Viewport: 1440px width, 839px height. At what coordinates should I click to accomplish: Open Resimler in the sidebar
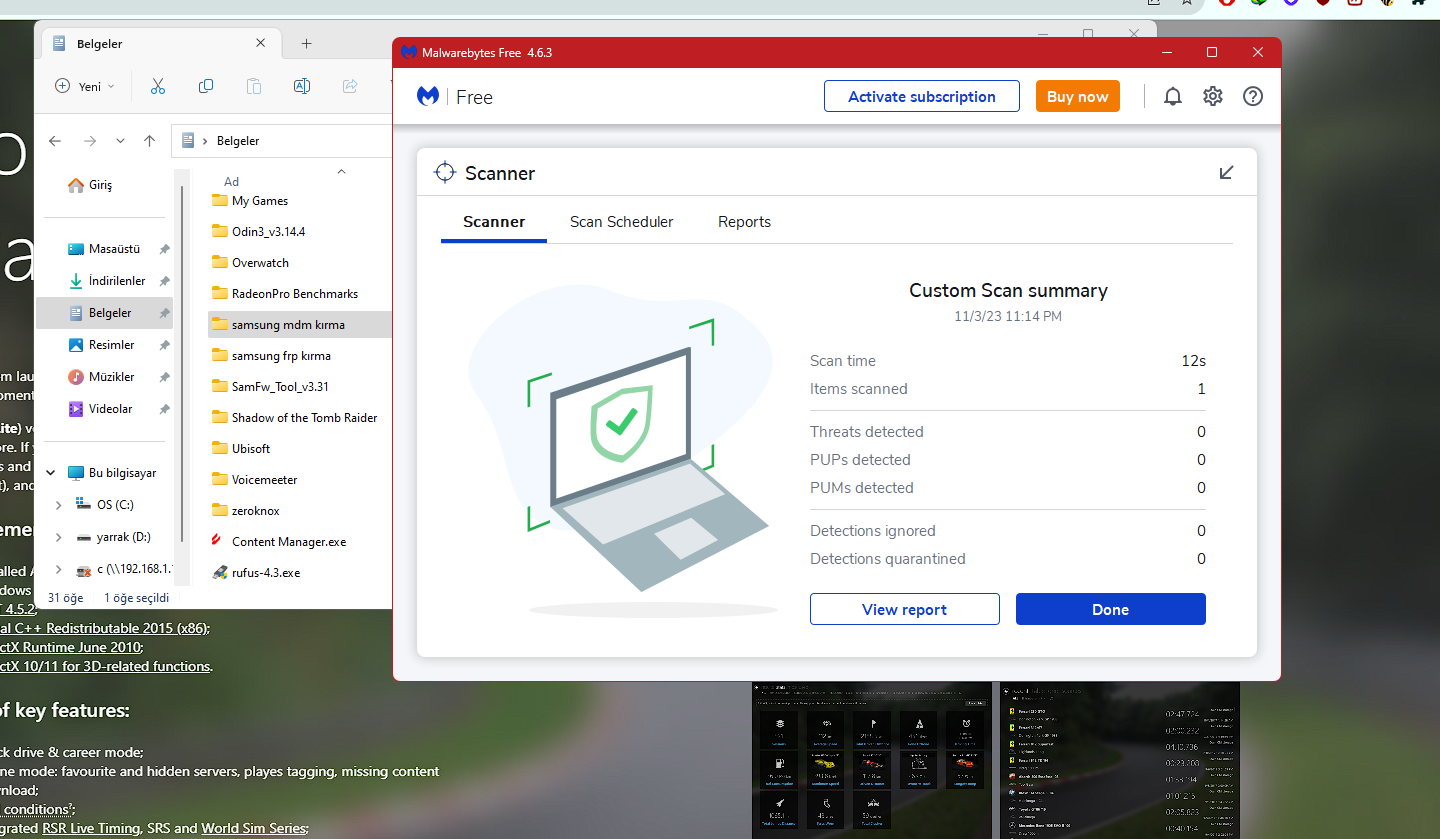[x=104, y=345]
